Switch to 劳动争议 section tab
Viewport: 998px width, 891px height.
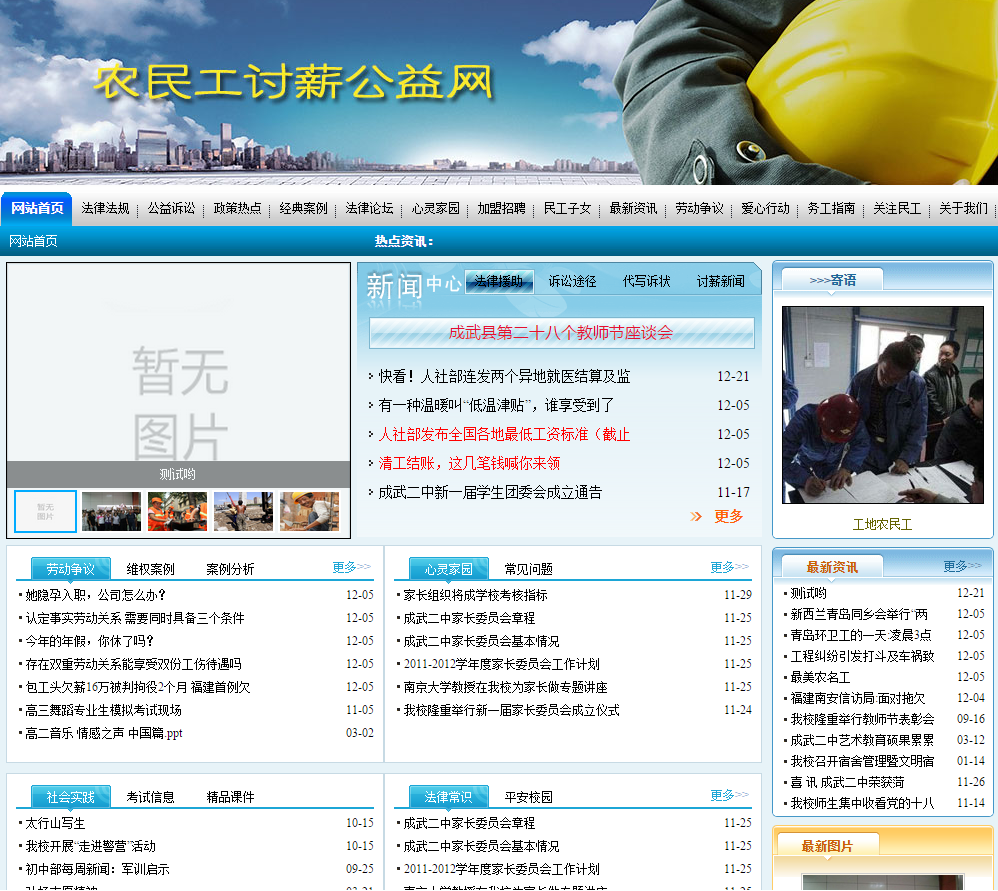pos(71,568)
